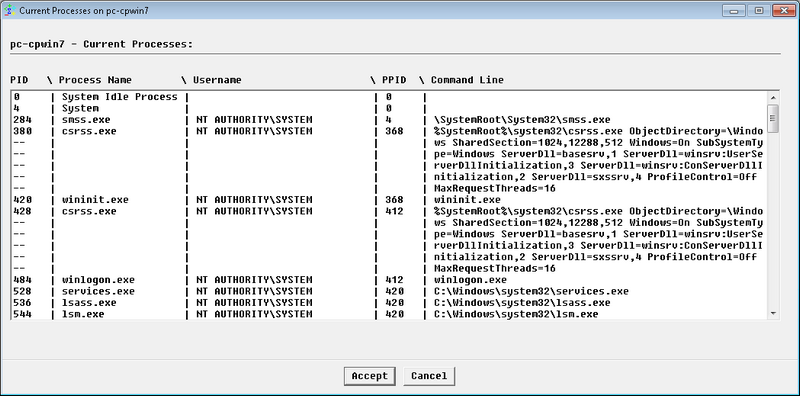Select the services.exe process name
This screenshot has height=396, width=800.
click(x=98, y=291)
